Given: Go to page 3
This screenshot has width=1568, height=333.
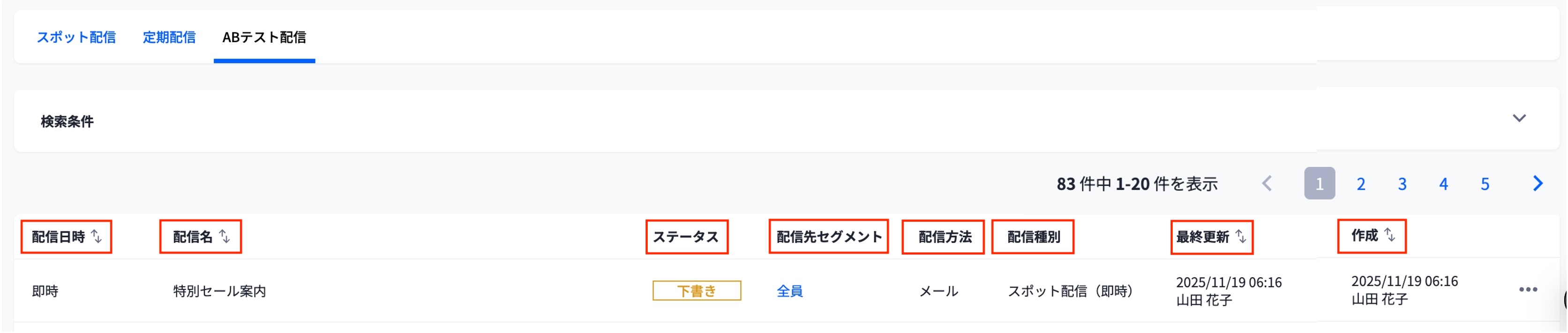Looking at the screenshot, I should click(x=1403, y=184).
